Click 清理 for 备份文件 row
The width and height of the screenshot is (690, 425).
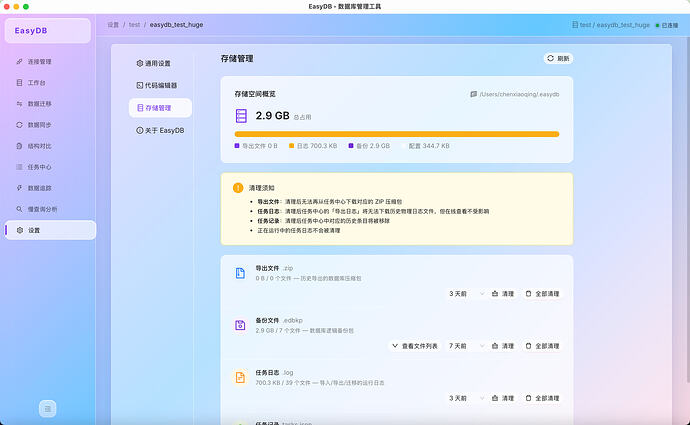(503, 346)
